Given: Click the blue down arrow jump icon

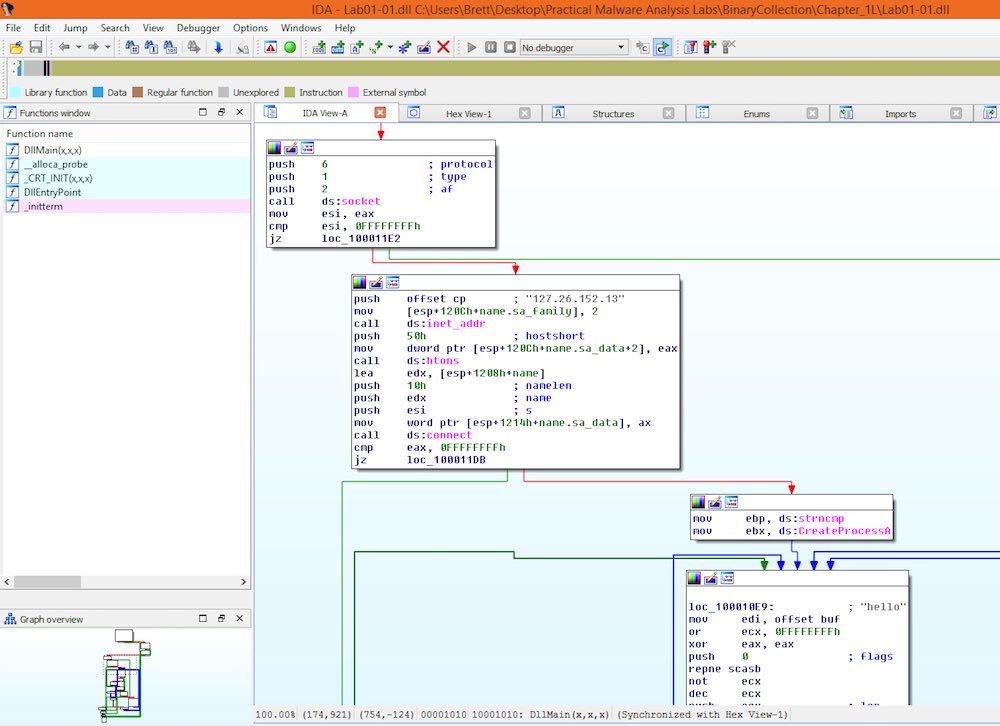Looking at the screenshot, I should pyautogui.click(x=218, y=47).
